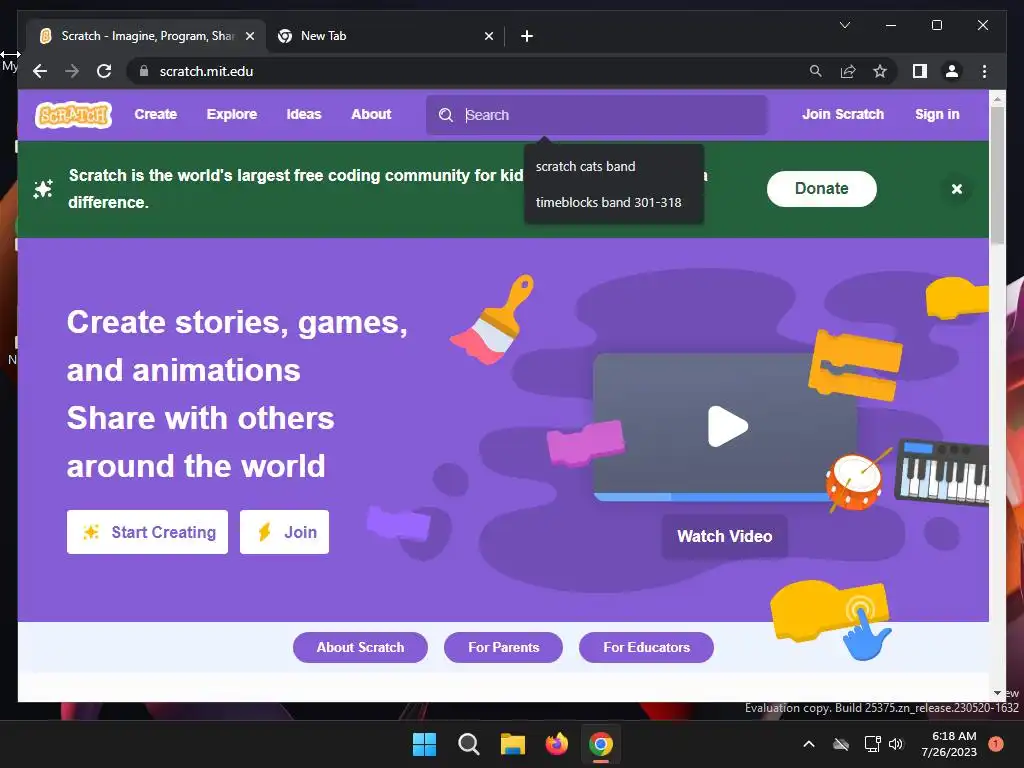Click the browser forward arrow
The image size is (1024, 768).
pos(72,71)
